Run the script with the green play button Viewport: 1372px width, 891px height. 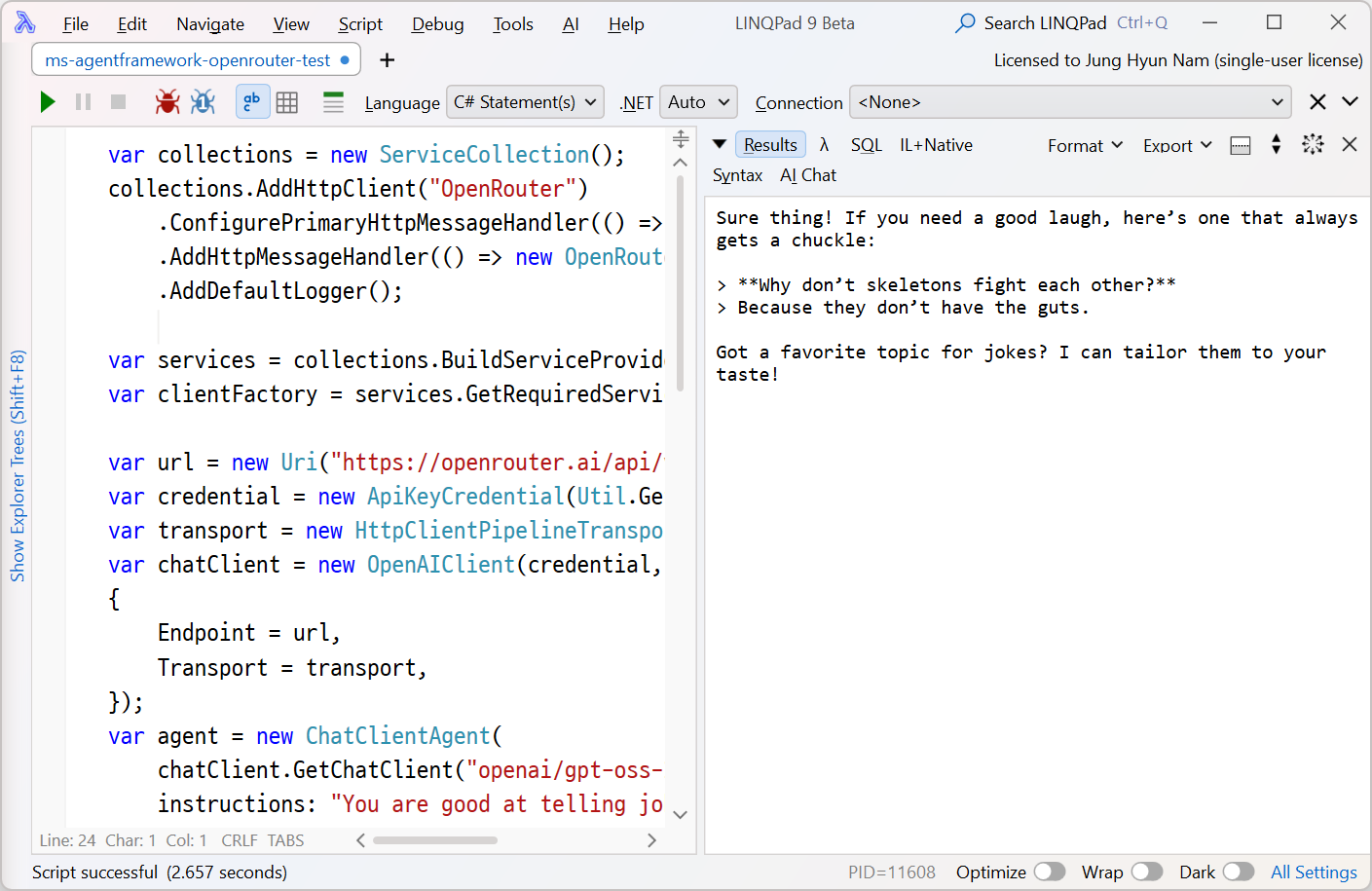[x=47, y=102]
